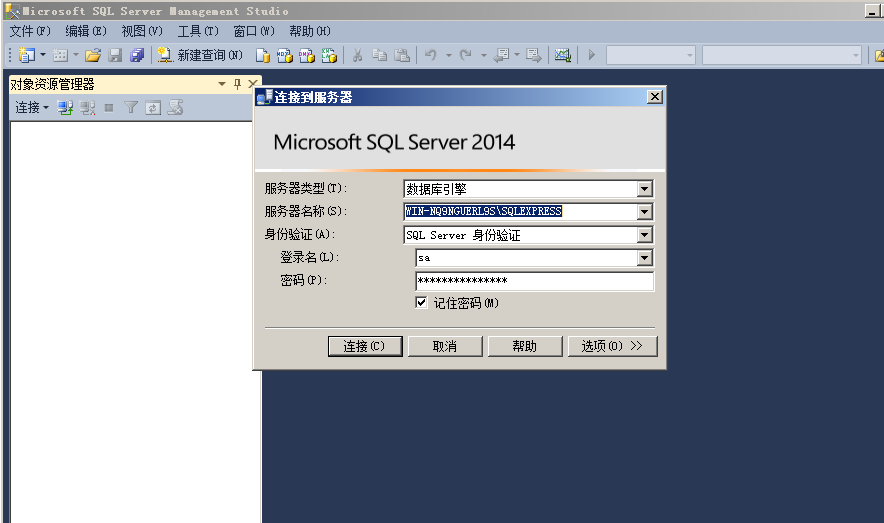Click the toolbar grip handle
Image resolution: width=884 pixels, height=523 pixels.
10,55
